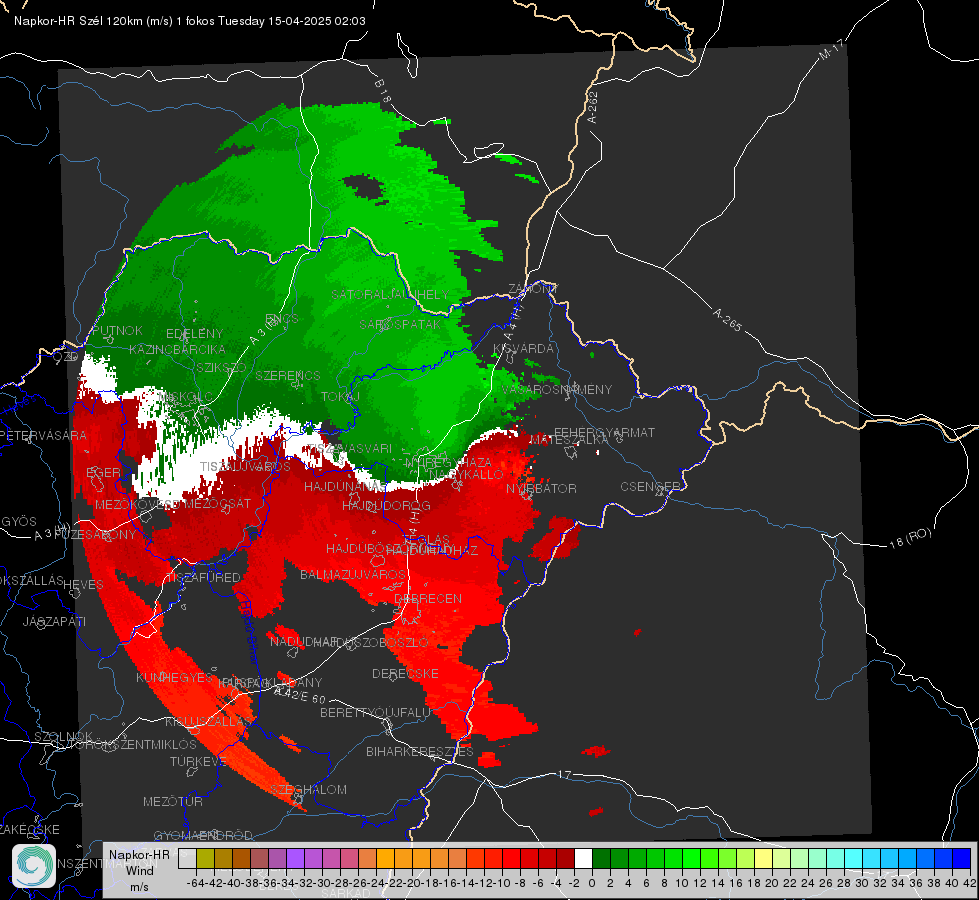Click the 'SZERENCS' town label
The height and width of the screenshot is (900, 979).
[287, 376]
